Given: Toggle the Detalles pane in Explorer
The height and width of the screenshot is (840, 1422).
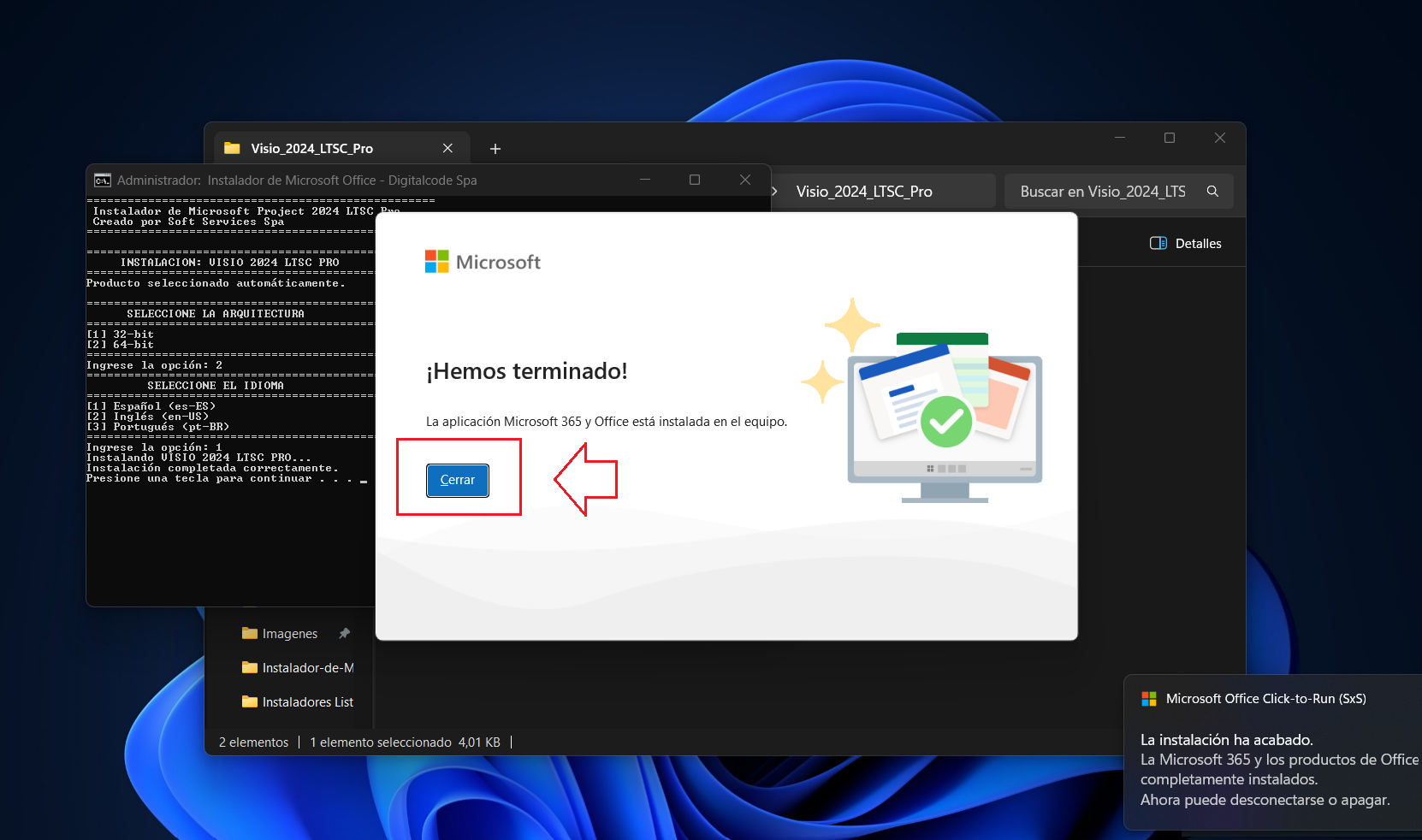Looking at the screenshot, I should (x=1185, y=244).
